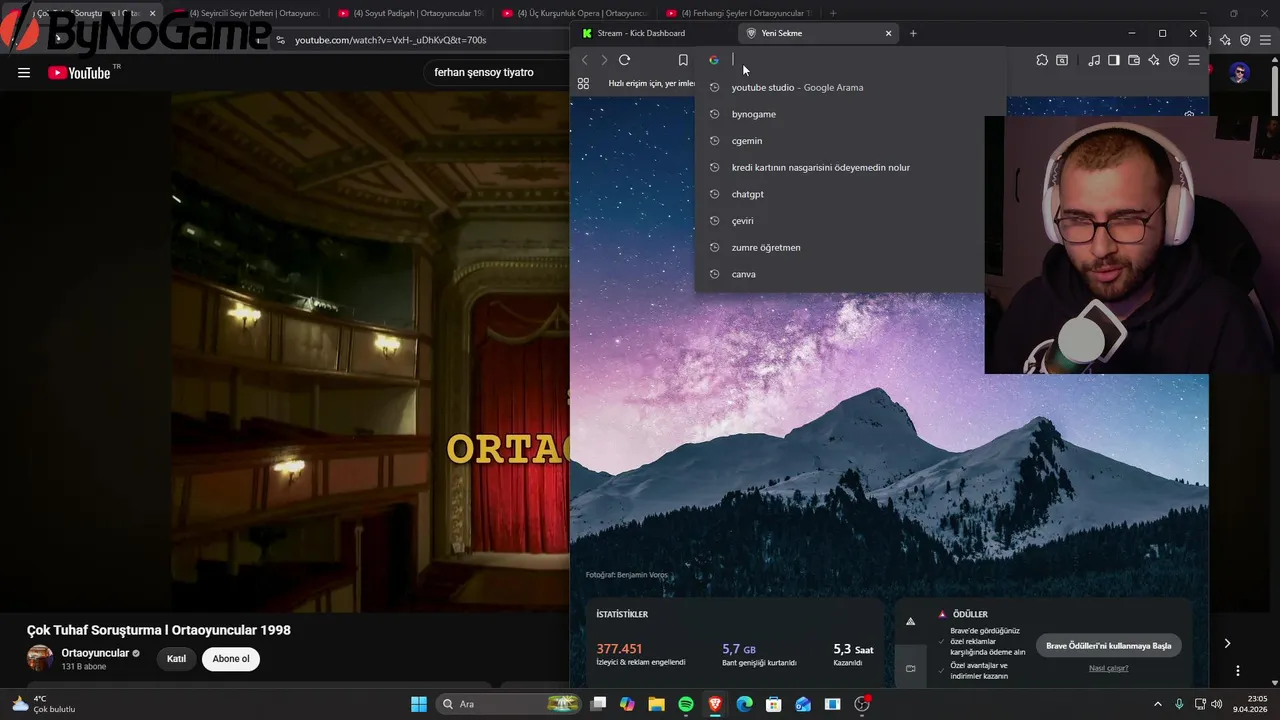Viewport: 1280px width, 720px height.
Task: Toggle the Brave sidebar panel icon
Action: point(1114,60)
